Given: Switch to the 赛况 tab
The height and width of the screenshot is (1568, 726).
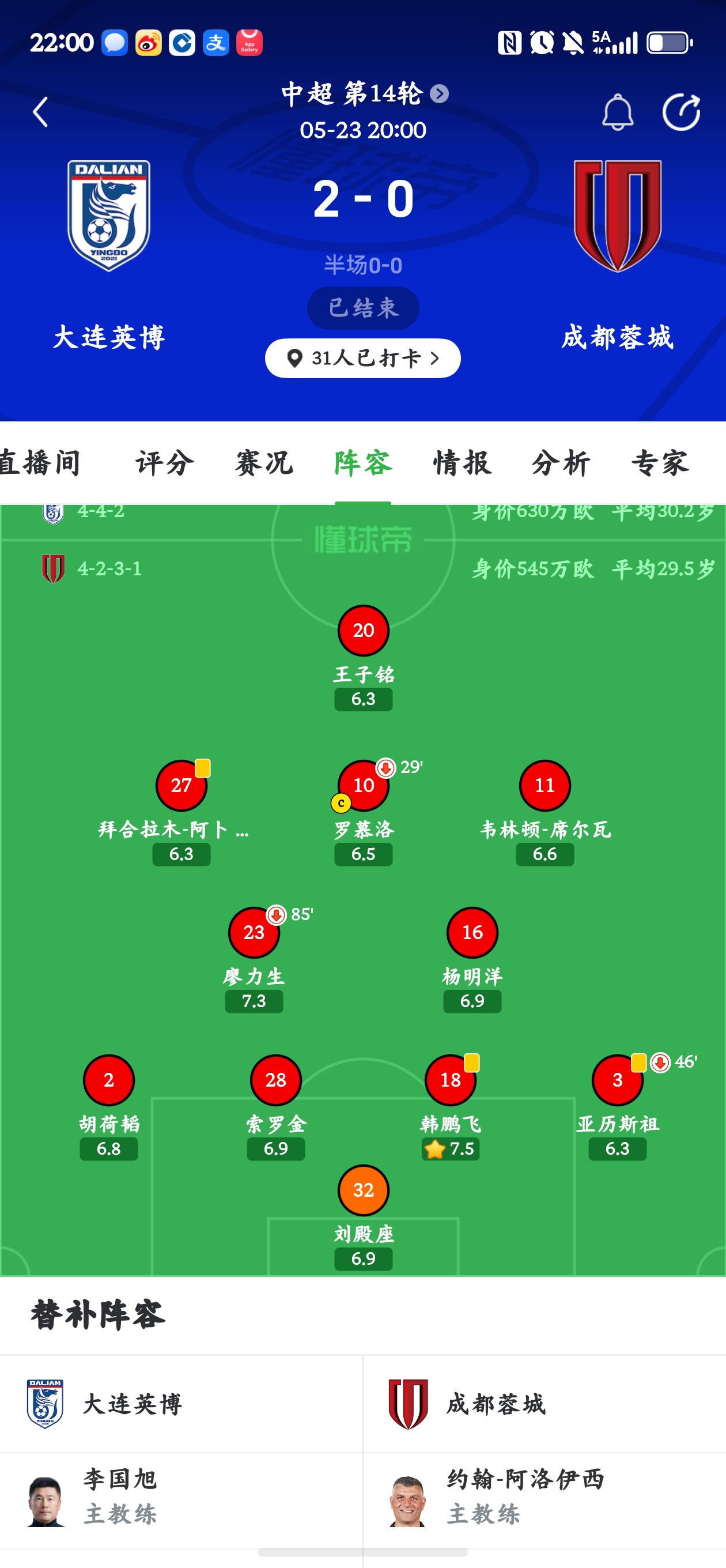Looking at the screenshot, I should tap(263, 463).
